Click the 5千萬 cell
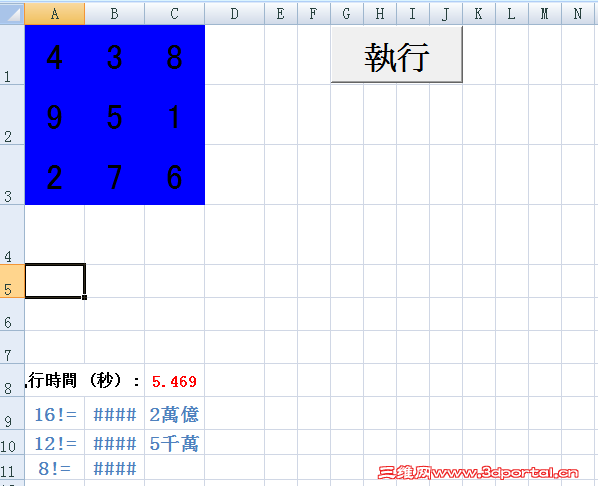This screenshot has height=486, width=598. pos(175,443)
